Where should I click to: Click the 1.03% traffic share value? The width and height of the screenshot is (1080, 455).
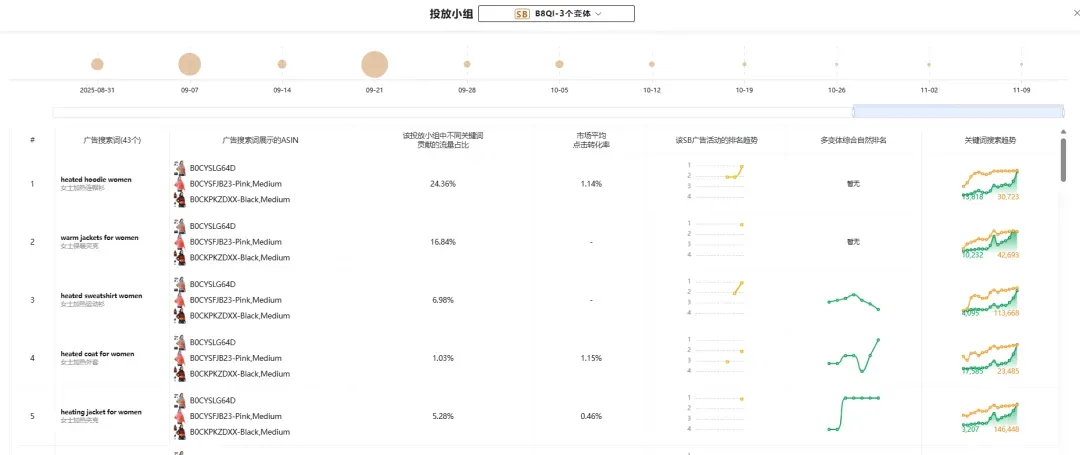pyautogui.click(x=442, y=358)
